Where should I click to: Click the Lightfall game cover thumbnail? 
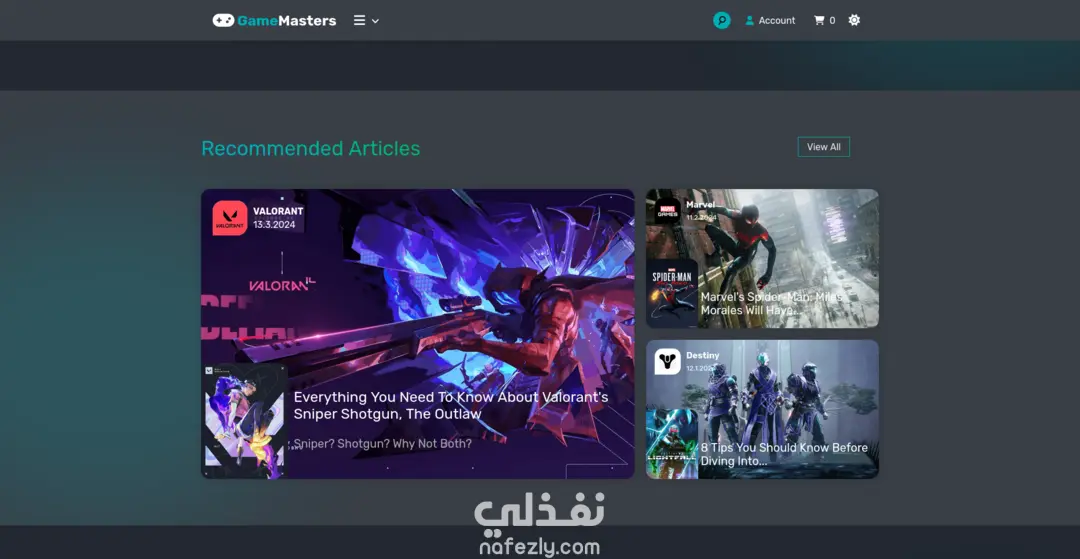pyautogui.click(x=672, y=443)
